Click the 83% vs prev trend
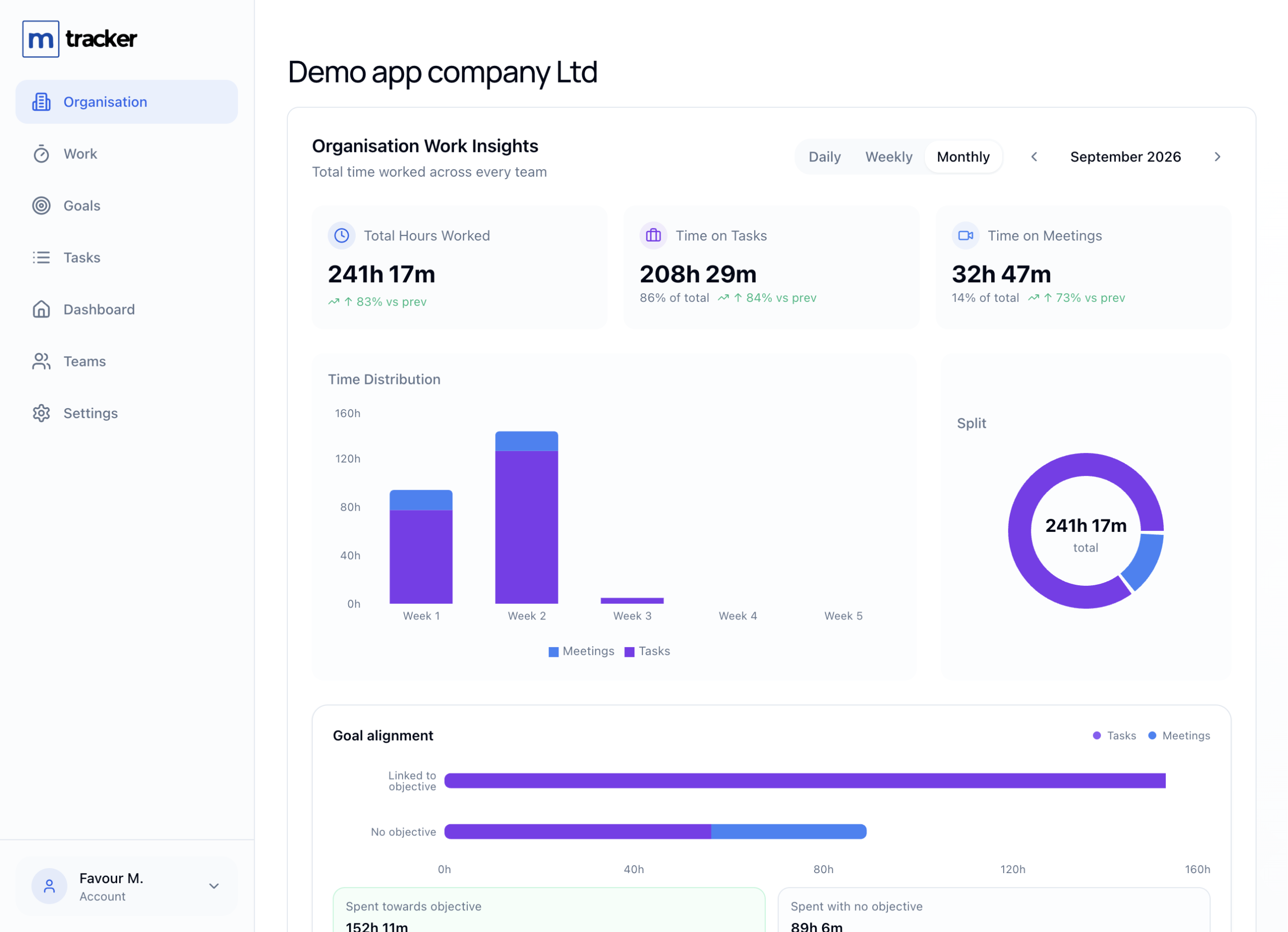The height and width of the screenshot is (932, 1288). click(x=377, y=302)
